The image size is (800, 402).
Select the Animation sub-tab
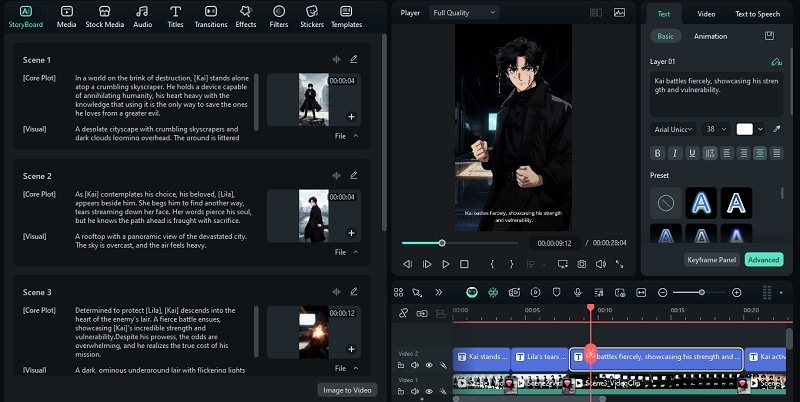[x=710, y=36]
